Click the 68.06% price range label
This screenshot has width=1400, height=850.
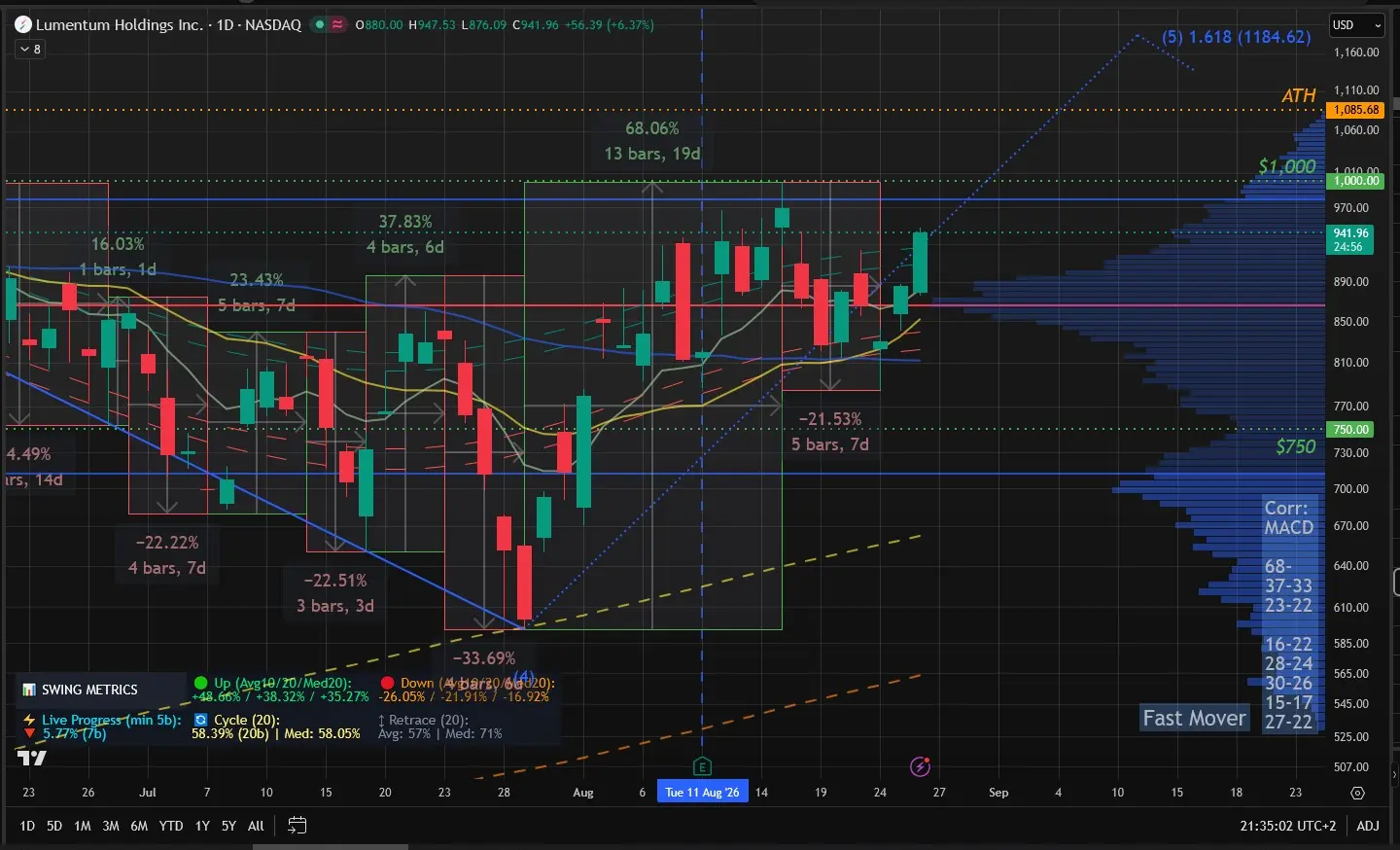tap(652, 128)
